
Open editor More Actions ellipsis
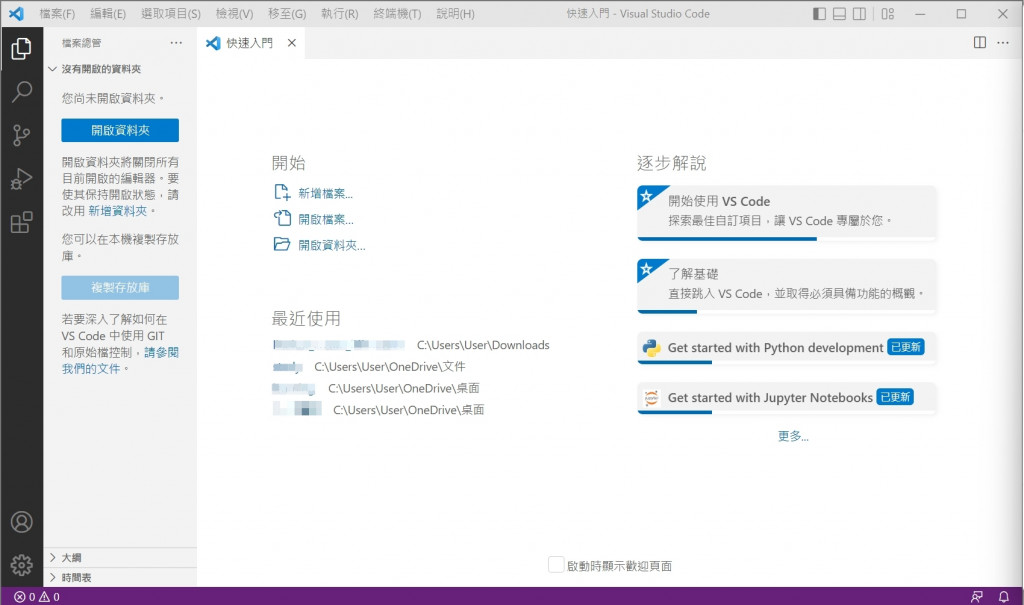coord(1003,42)
